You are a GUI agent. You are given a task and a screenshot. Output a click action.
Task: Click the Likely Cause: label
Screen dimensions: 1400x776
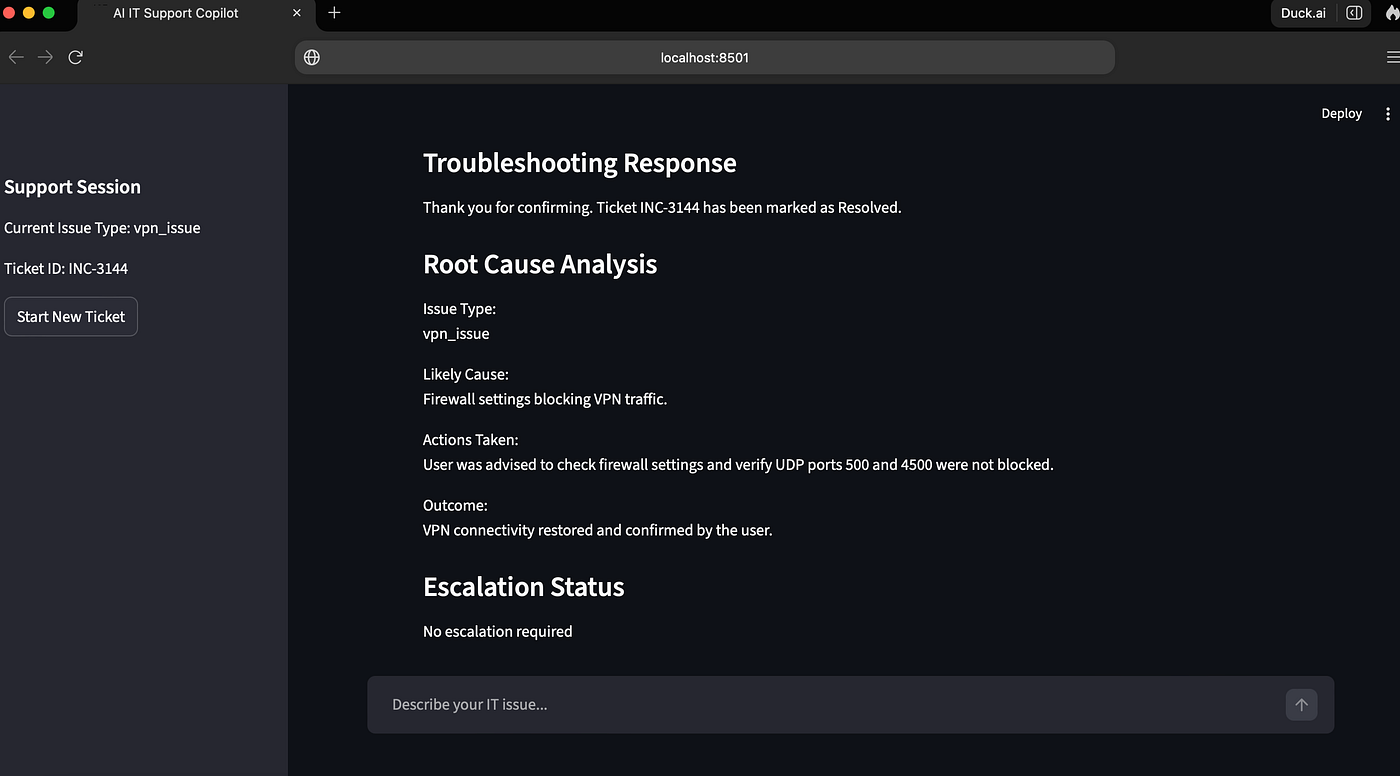coord(466,374)
